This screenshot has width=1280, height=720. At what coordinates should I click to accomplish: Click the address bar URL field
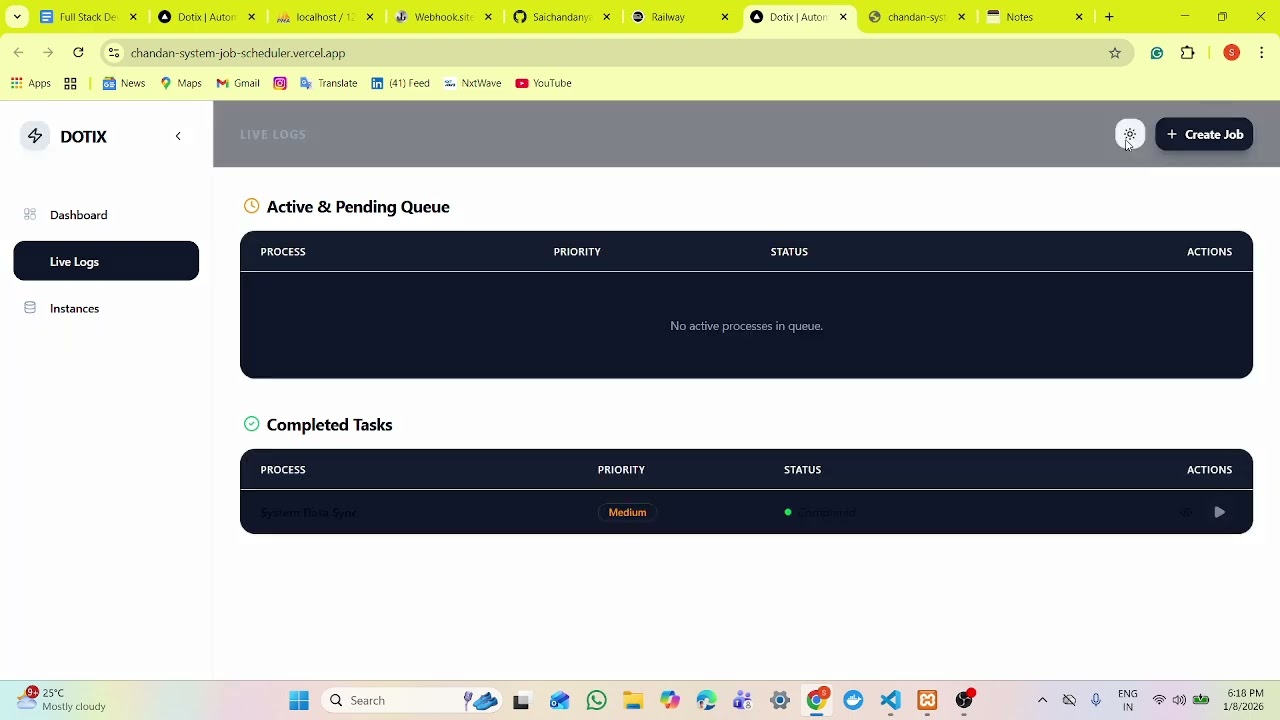coord(618,53)
